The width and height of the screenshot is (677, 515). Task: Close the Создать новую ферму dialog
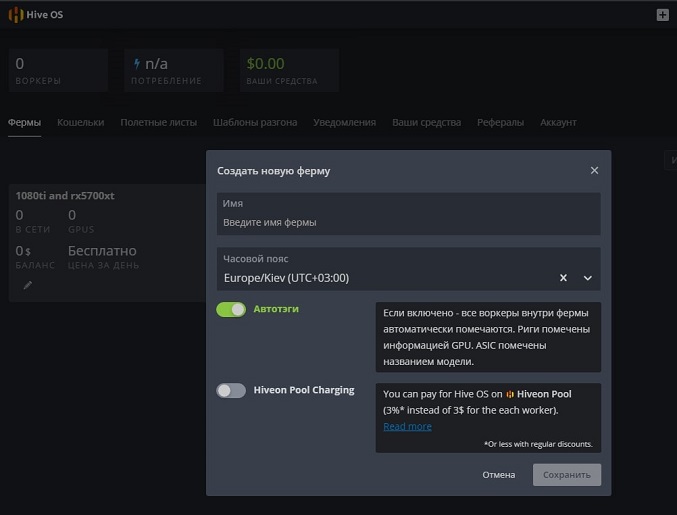594,171
